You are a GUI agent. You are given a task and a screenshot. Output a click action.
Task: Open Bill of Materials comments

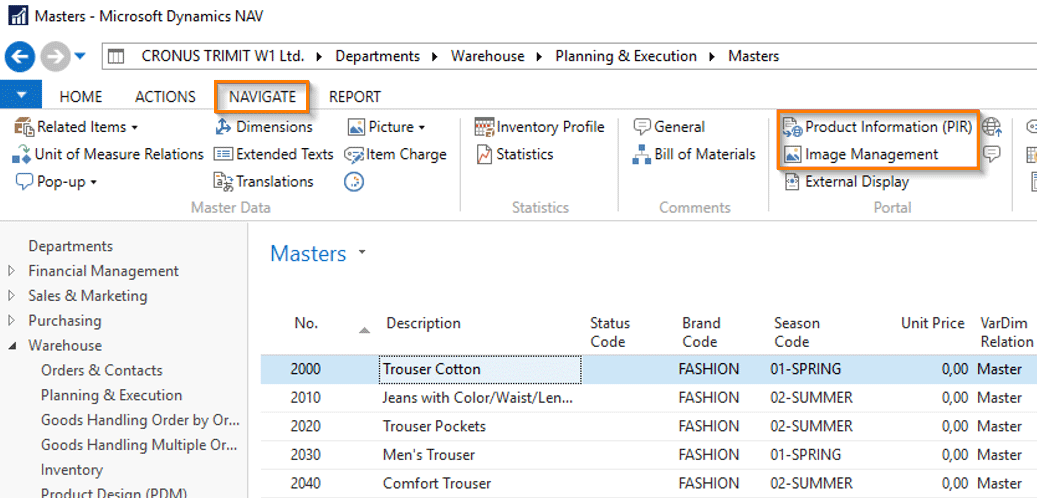pos(694,155)
